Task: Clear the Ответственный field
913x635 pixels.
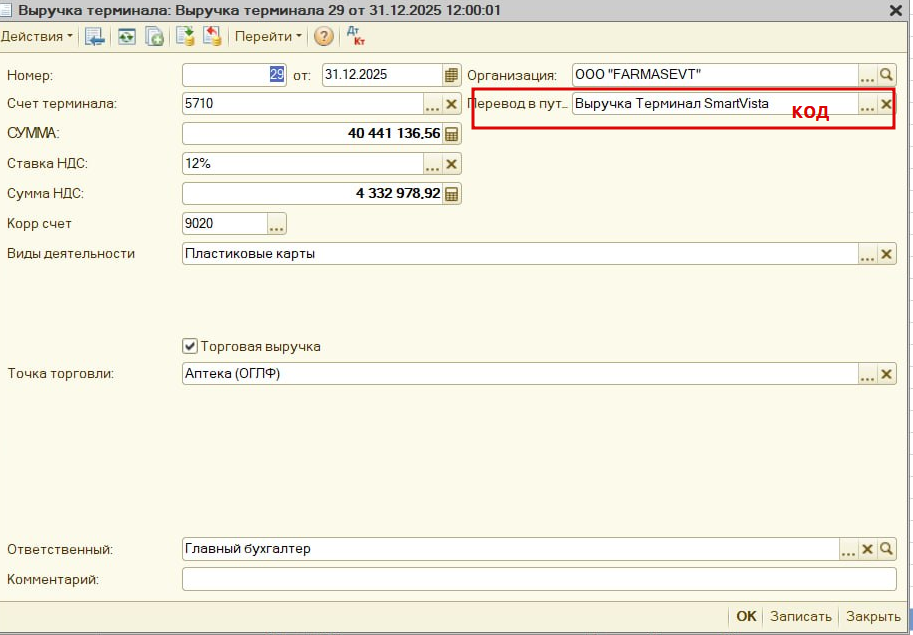Action: point(867,549)
